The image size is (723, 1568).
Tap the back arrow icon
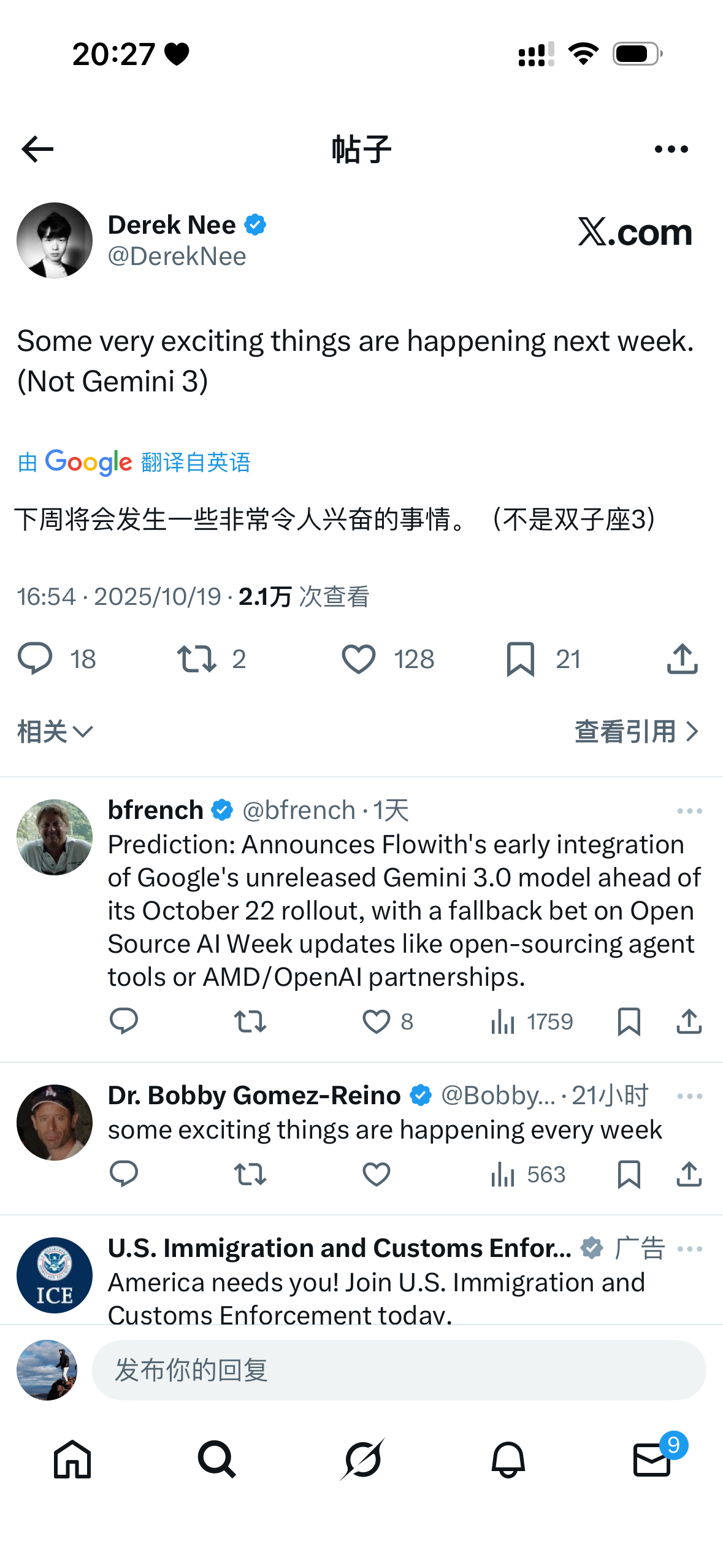[37, 149]
